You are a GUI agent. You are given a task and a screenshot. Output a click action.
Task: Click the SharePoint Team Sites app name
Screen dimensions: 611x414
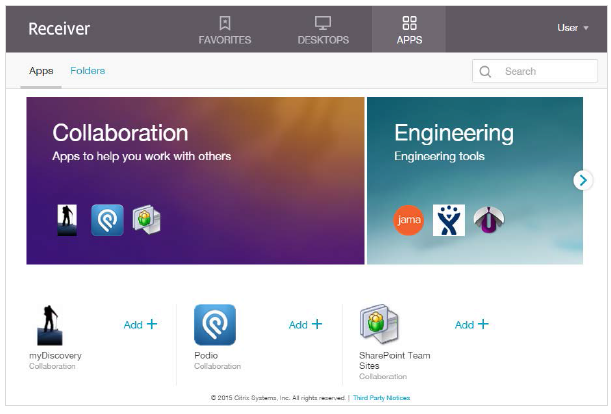point(395,361)
